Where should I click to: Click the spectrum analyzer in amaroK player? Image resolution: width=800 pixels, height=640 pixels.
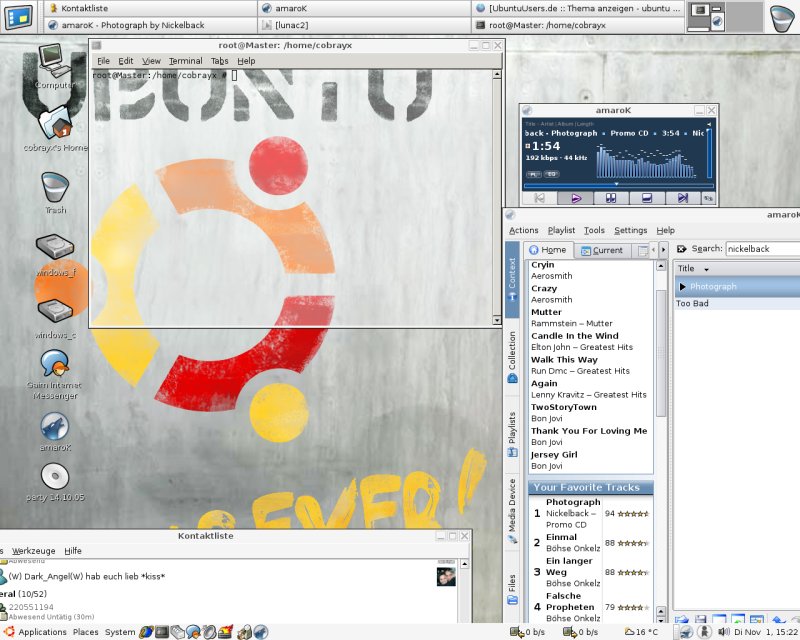click(646, 162)
